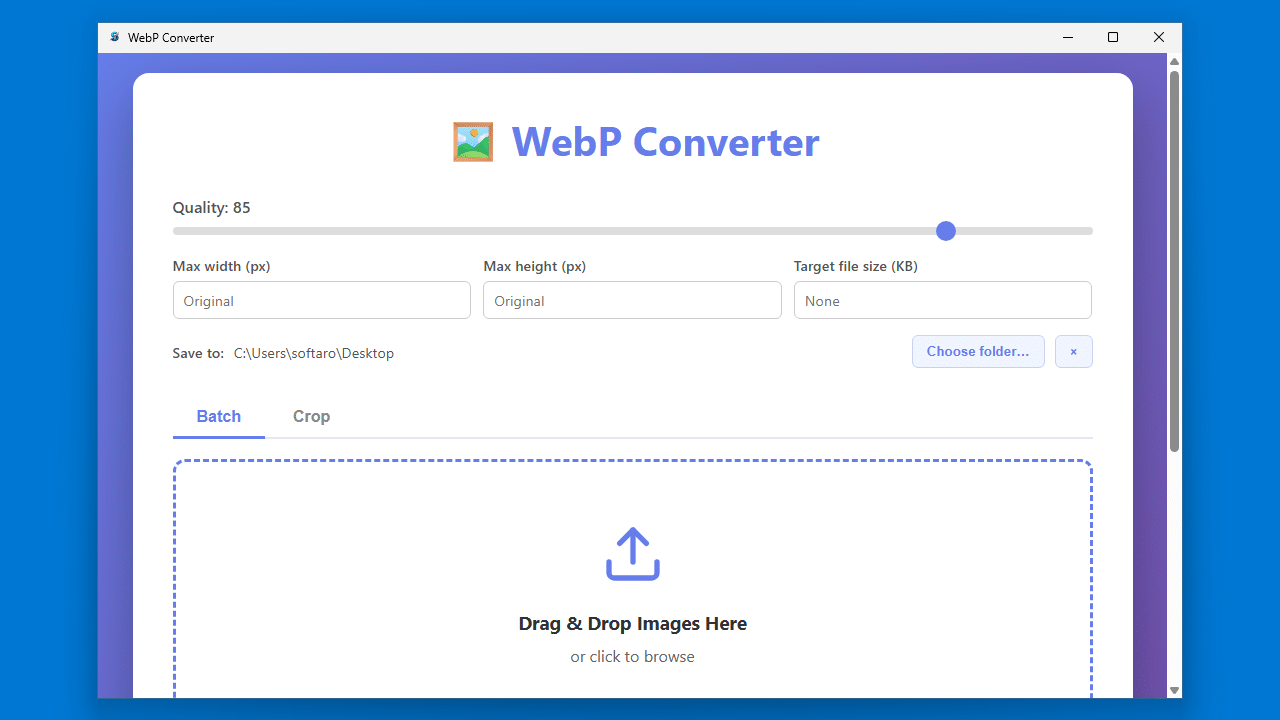Click the Quality slider handle
This screenshot has height=720, width=1280.
coord(946,231)
